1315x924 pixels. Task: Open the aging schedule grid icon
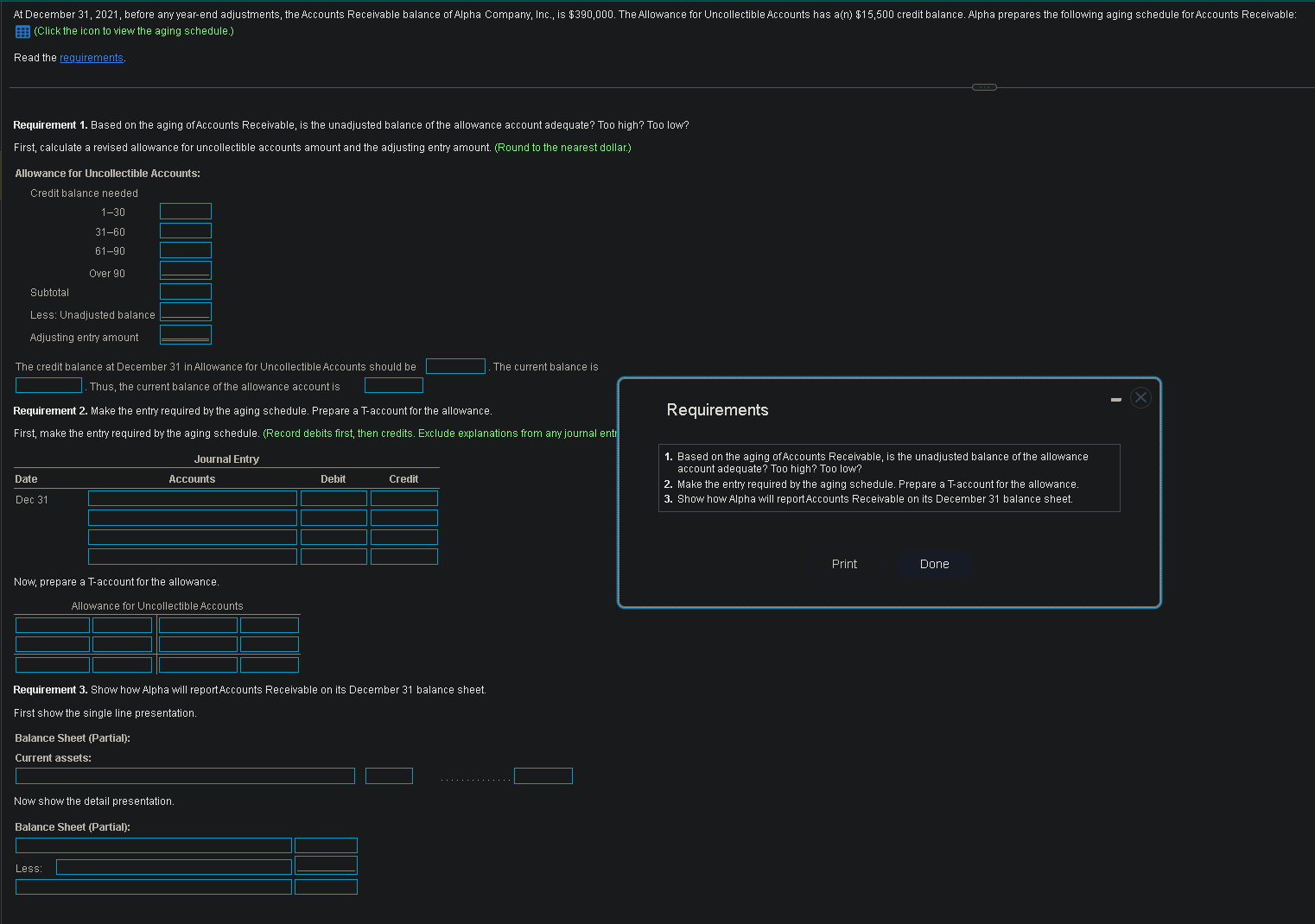23,32
